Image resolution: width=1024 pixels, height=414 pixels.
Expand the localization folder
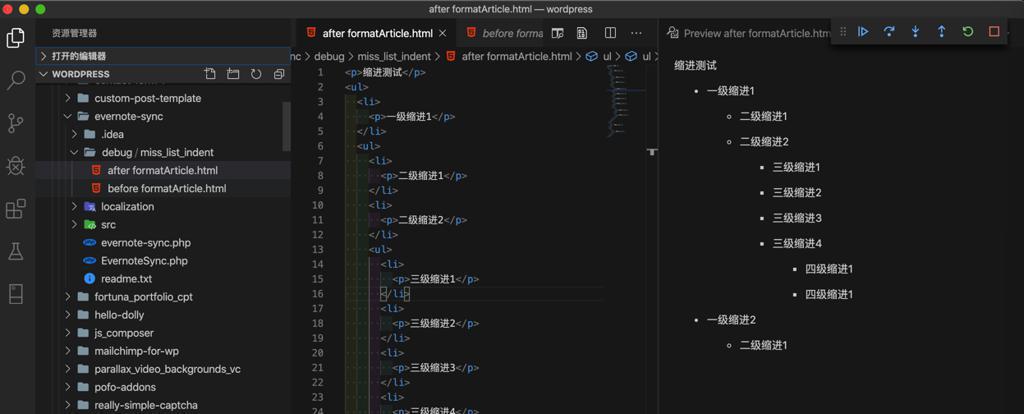point(74,206)
